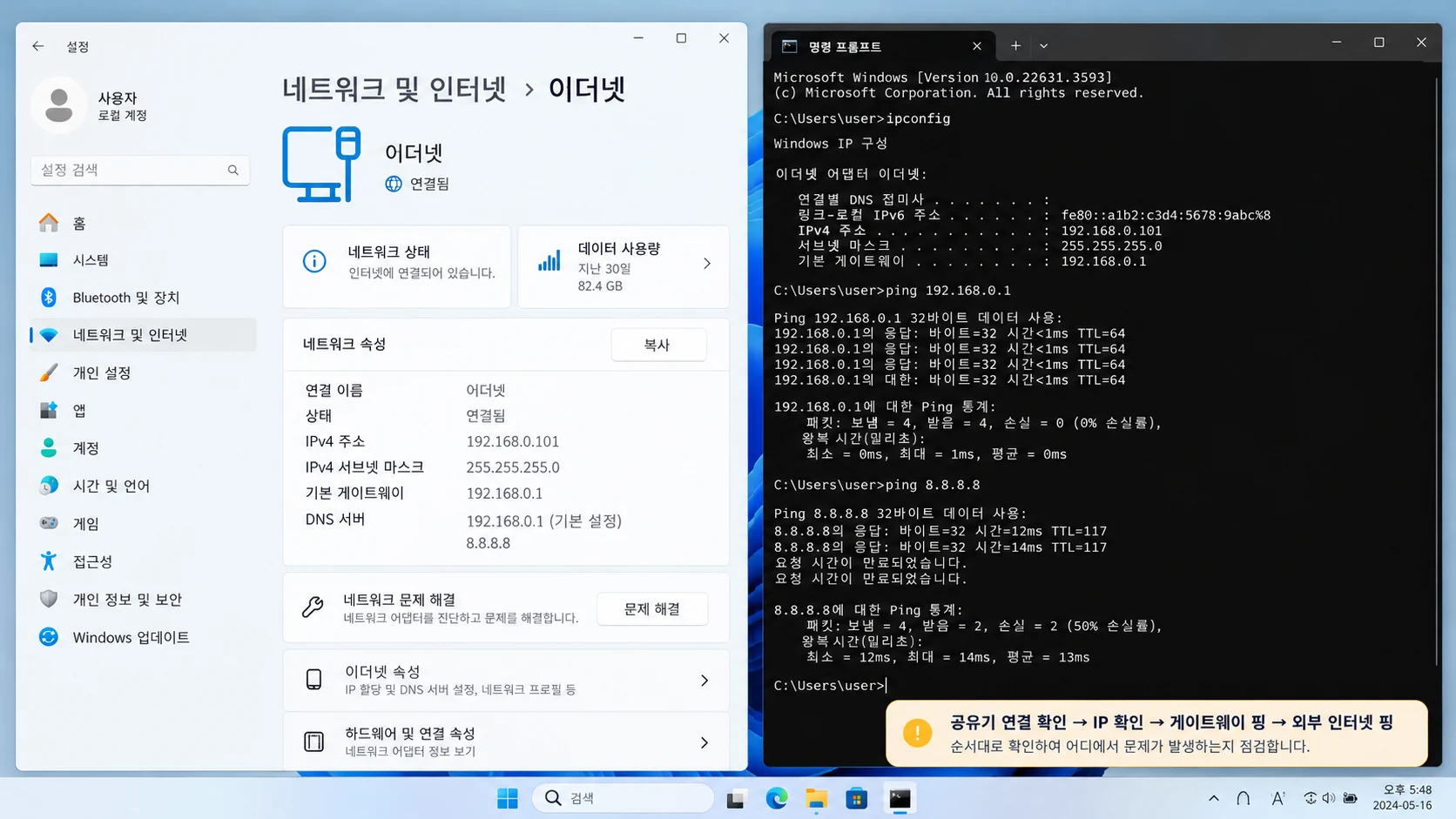The height and width of the screenshot is (819, 1456).
Task: Click the terminal icon on the taskbar
Action: 900,798
